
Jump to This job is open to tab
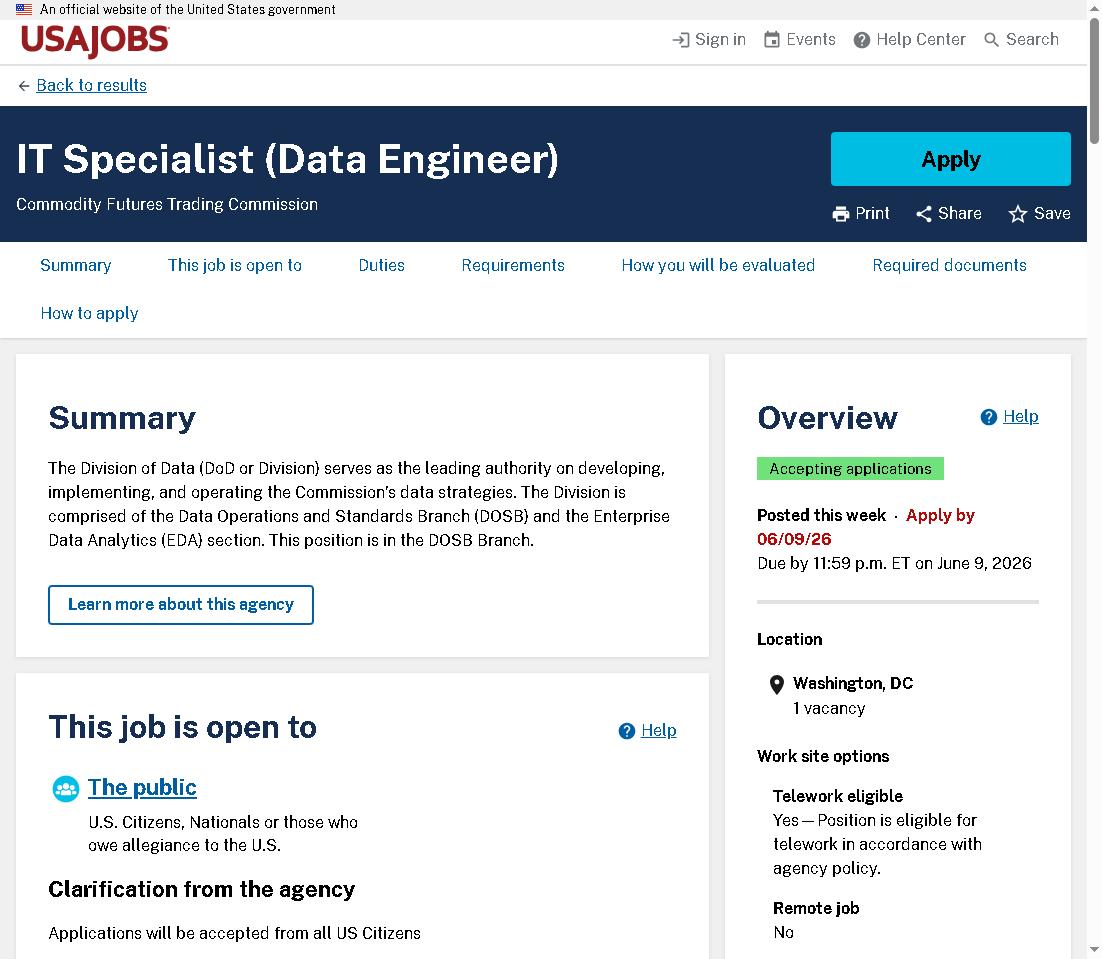(x=235, y=266)
